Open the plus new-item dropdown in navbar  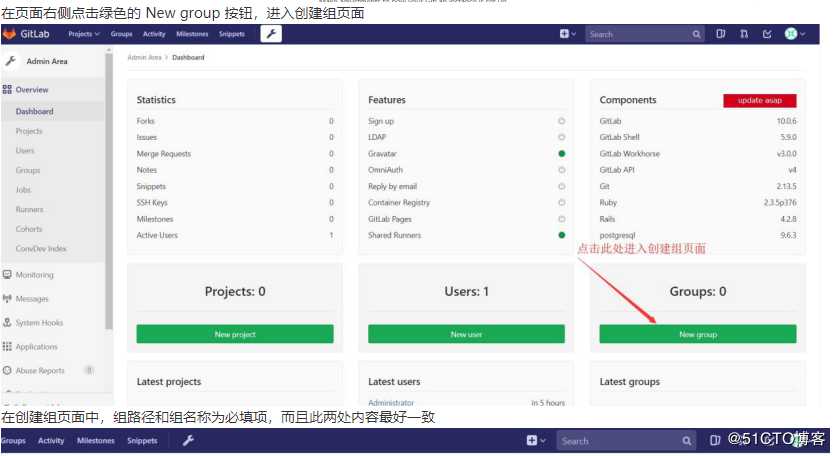567,34
